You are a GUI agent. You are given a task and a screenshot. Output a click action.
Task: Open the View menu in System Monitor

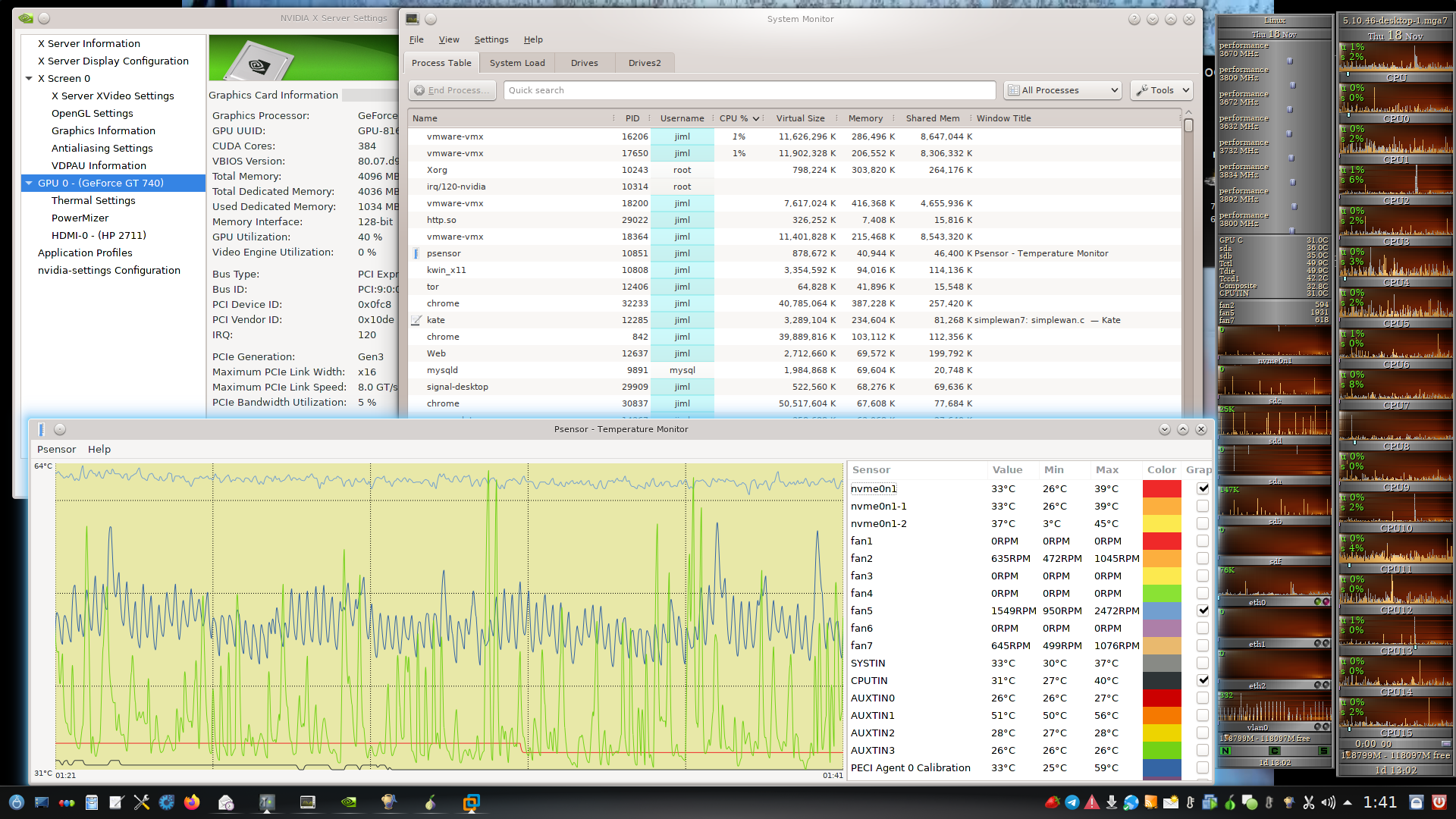point(449,39)
